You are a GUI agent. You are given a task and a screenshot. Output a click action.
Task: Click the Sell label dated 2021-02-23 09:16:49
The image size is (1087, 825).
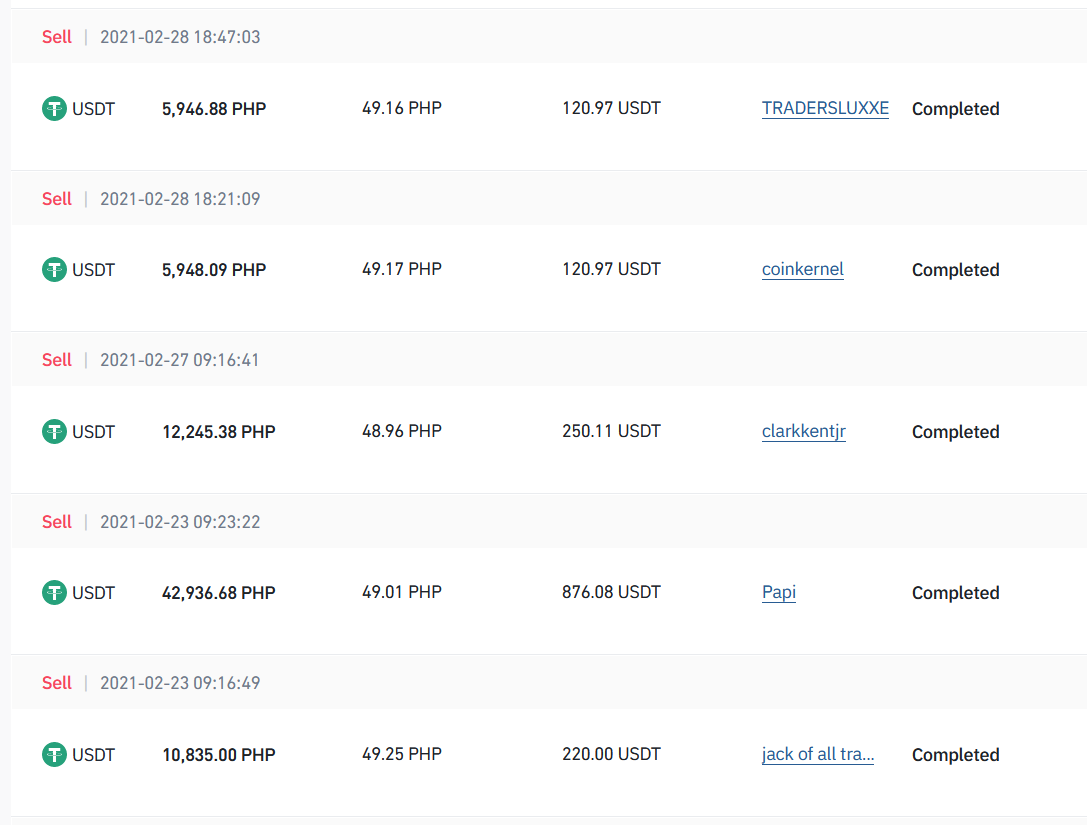click(x=57, y=683)
